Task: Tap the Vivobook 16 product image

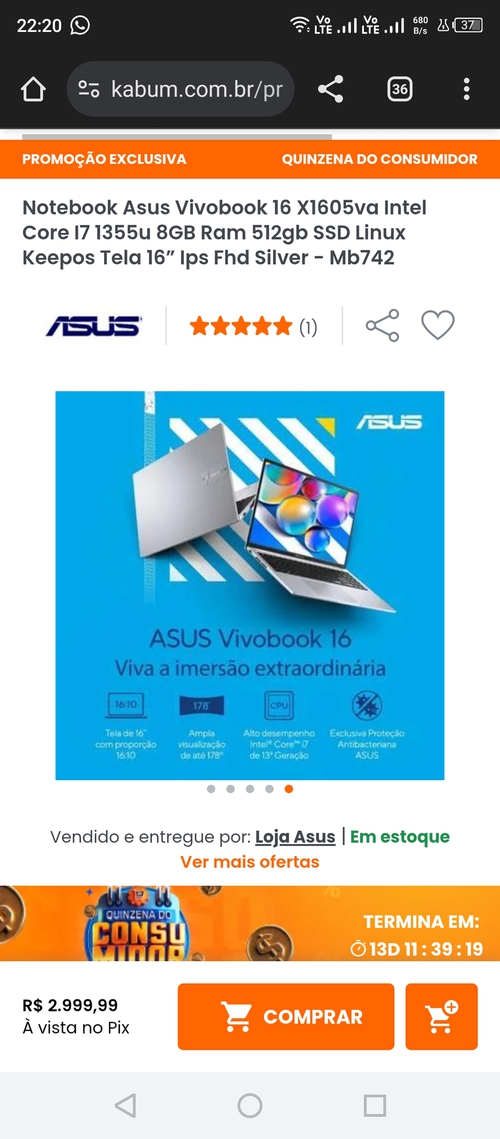Action: (x=250, y=585)
